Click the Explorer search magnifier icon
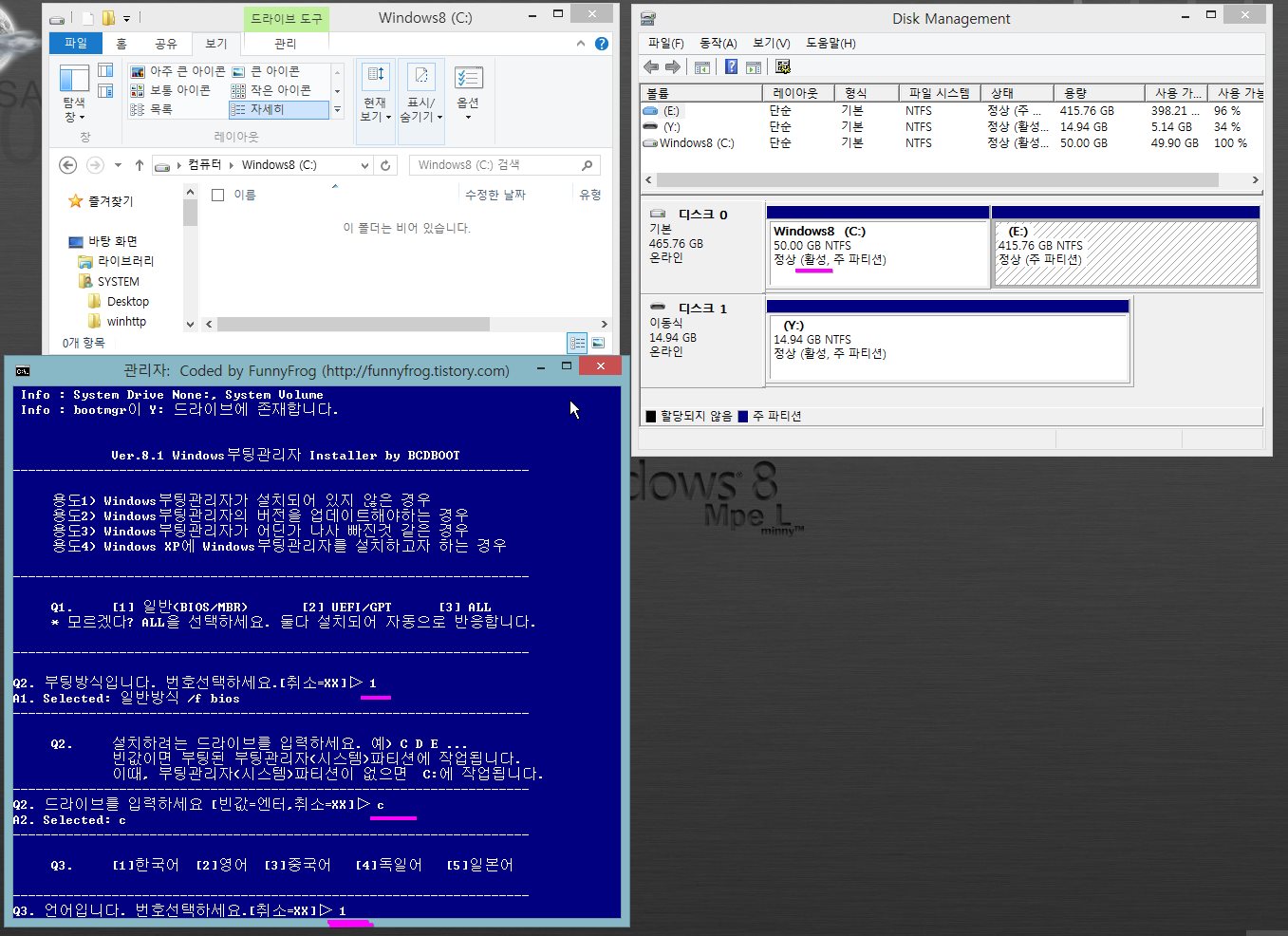 click(588, 165)
